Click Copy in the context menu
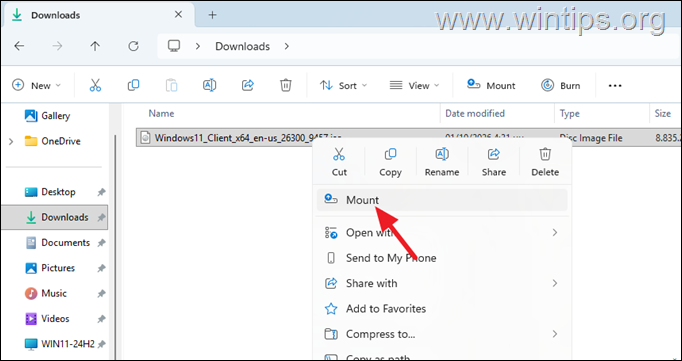Viewport: 682px width, 361px height. pos(390,162)
